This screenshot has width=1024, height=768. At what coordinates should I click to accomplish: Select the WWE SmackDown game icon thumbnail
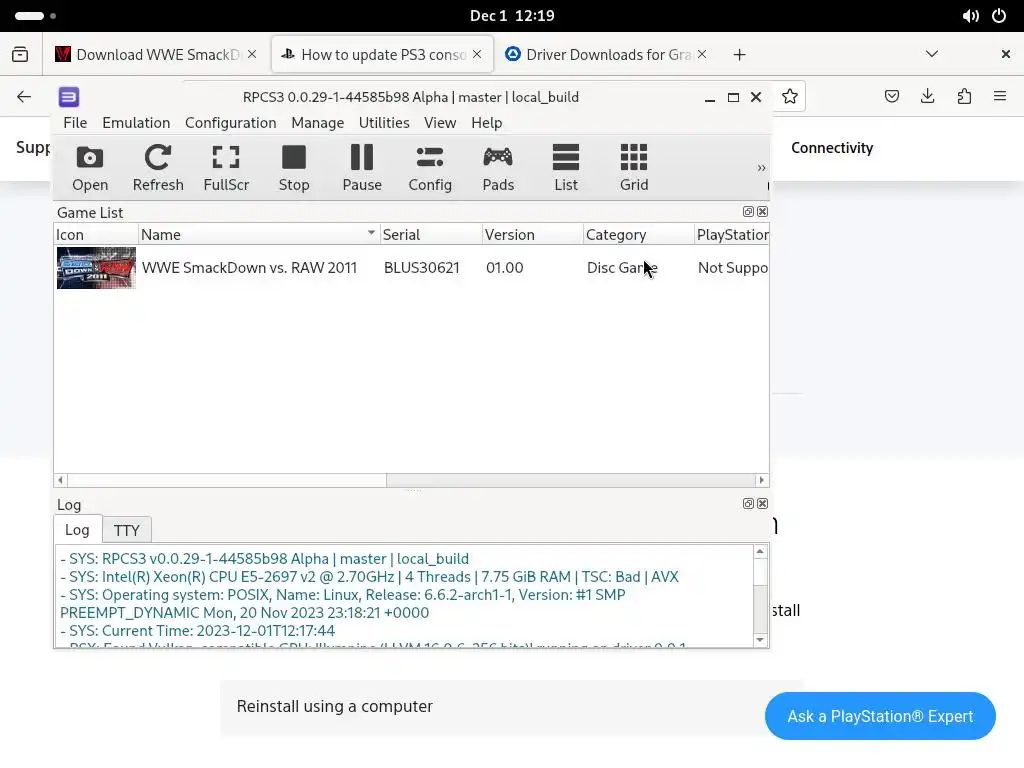[x=96, y=268]
